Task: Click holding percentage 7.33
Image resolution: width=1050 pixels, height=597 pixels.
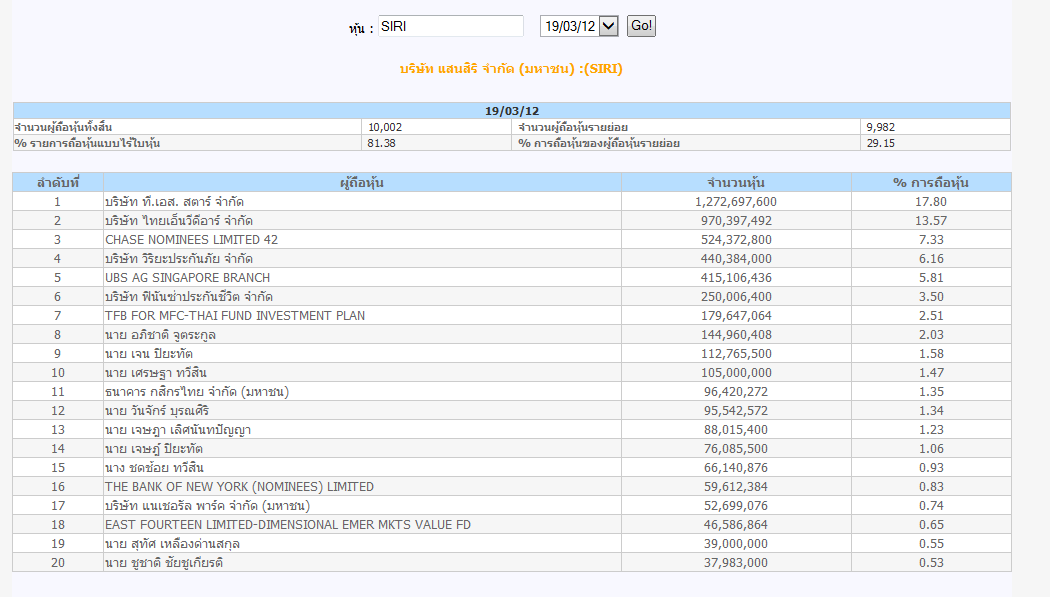Action: click(x=931, y=240)
